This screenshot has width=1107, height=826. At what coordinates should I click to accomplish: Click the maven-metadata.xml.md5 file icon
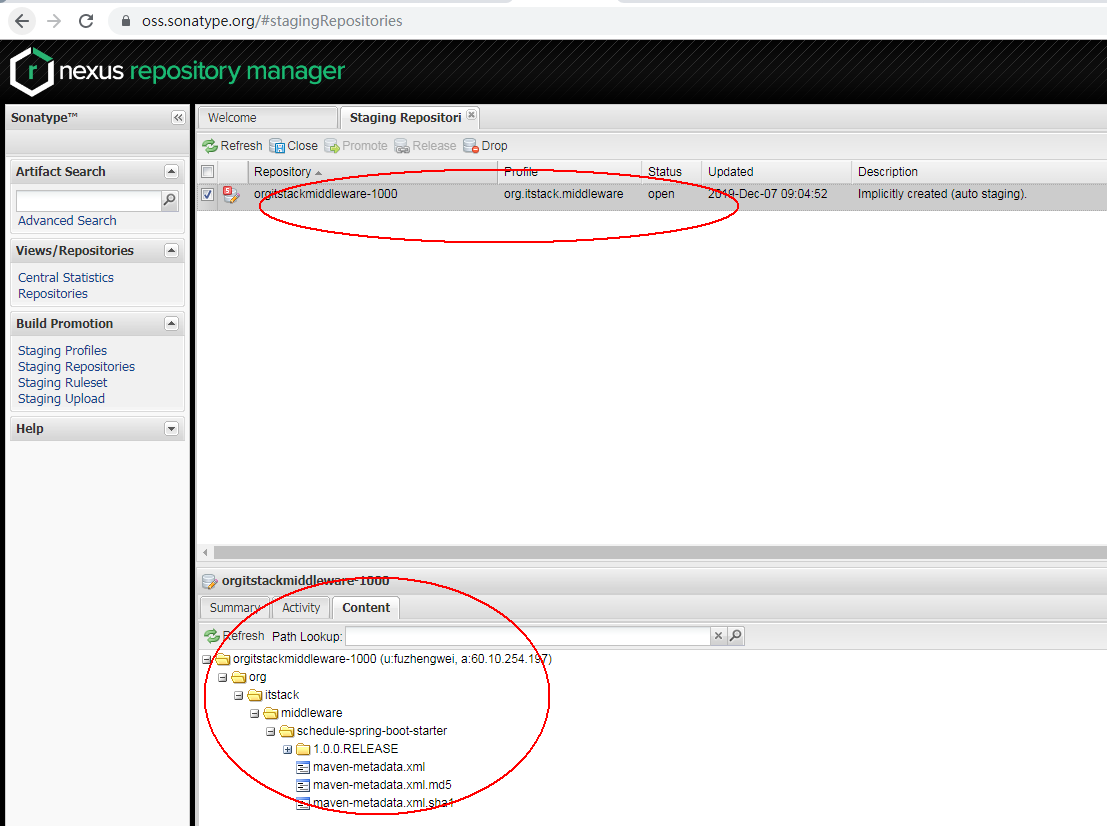point(303,785)
